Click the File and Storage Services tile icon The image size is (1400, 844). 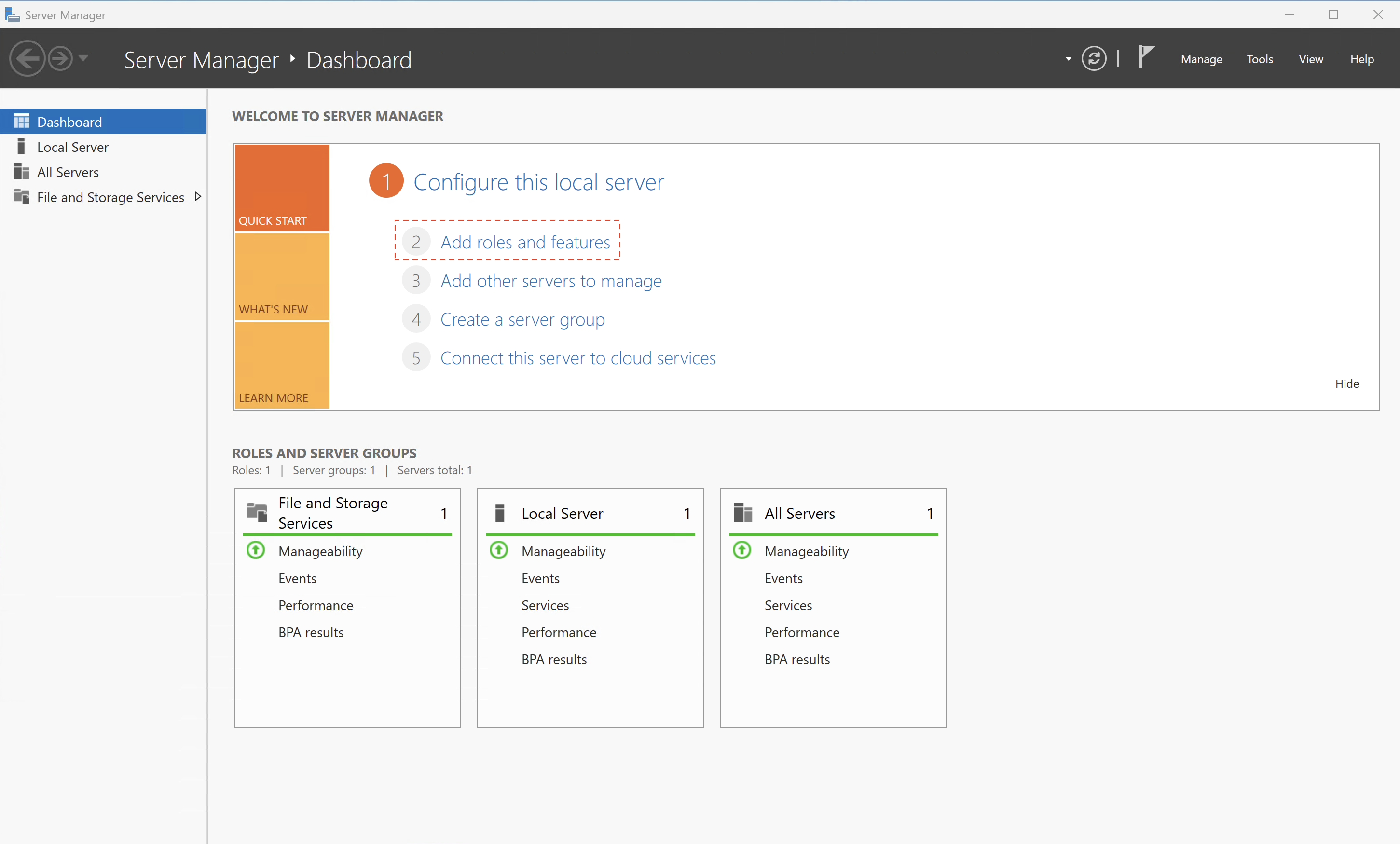[x=257, y=512]
